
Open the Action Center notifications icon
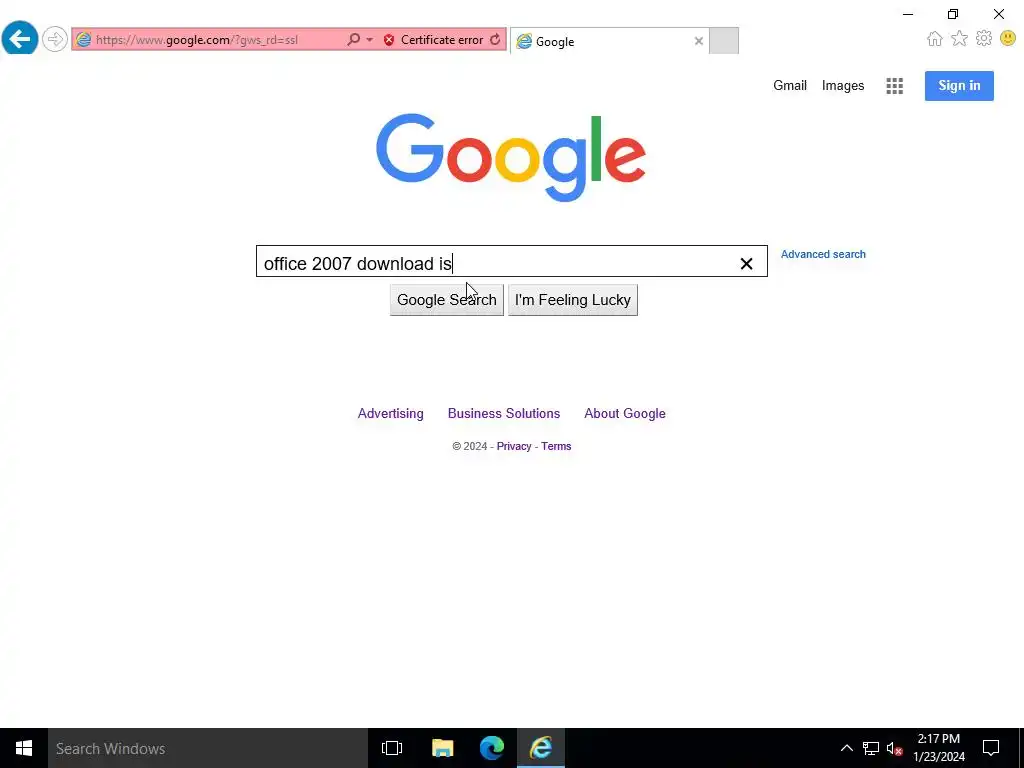(991, 748)
